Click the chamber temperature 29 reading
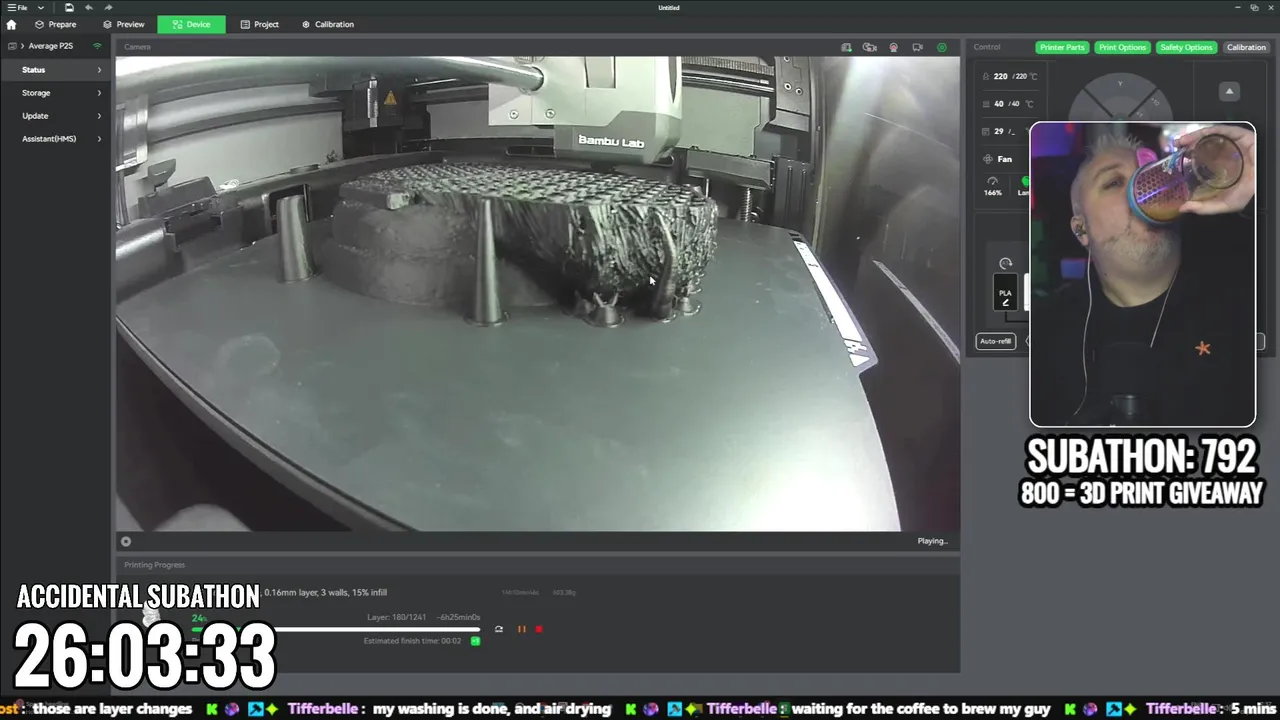The height and width of the screenshot is (720, 1280). point(1003,131)
